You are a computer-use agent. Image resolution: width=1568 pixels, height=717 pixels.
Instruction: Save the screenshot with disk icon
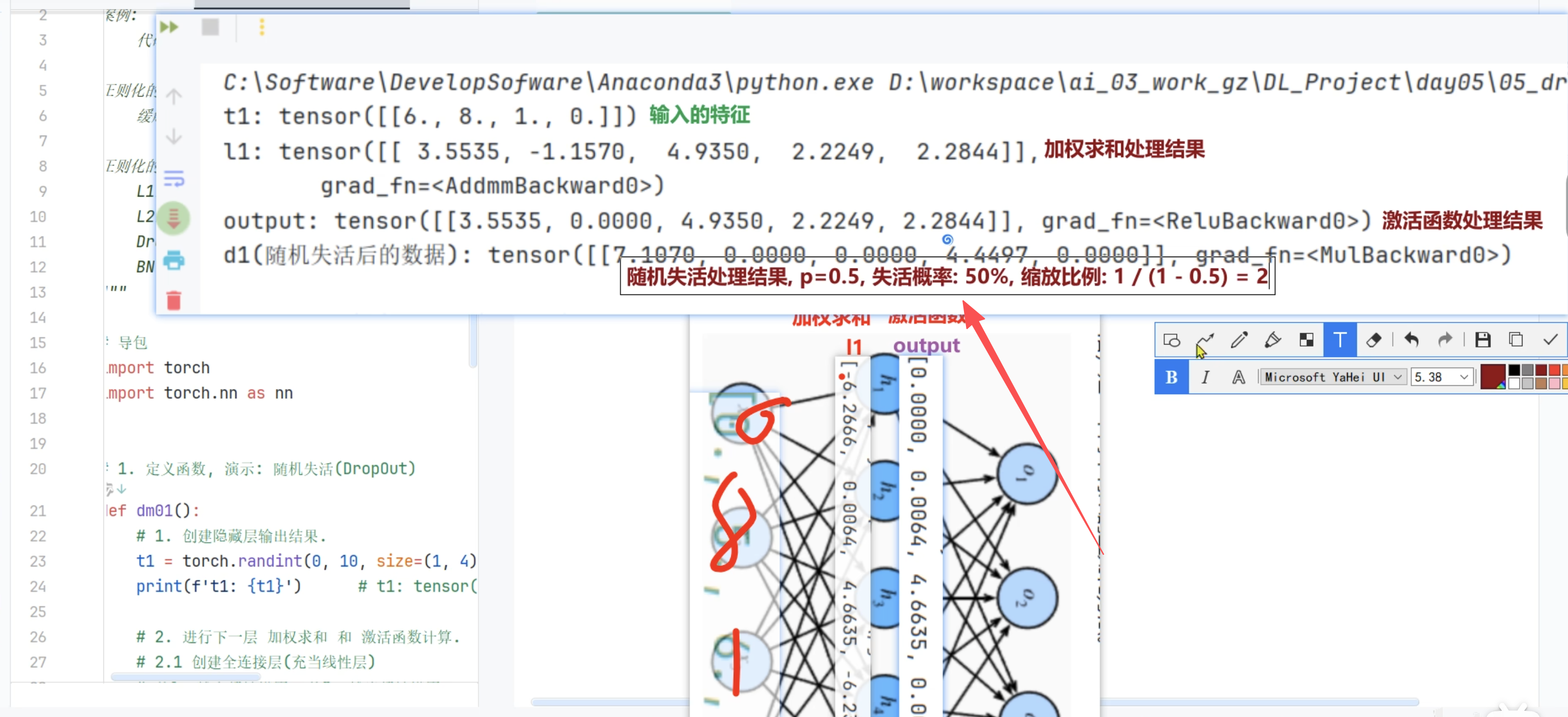[1483, 340]
